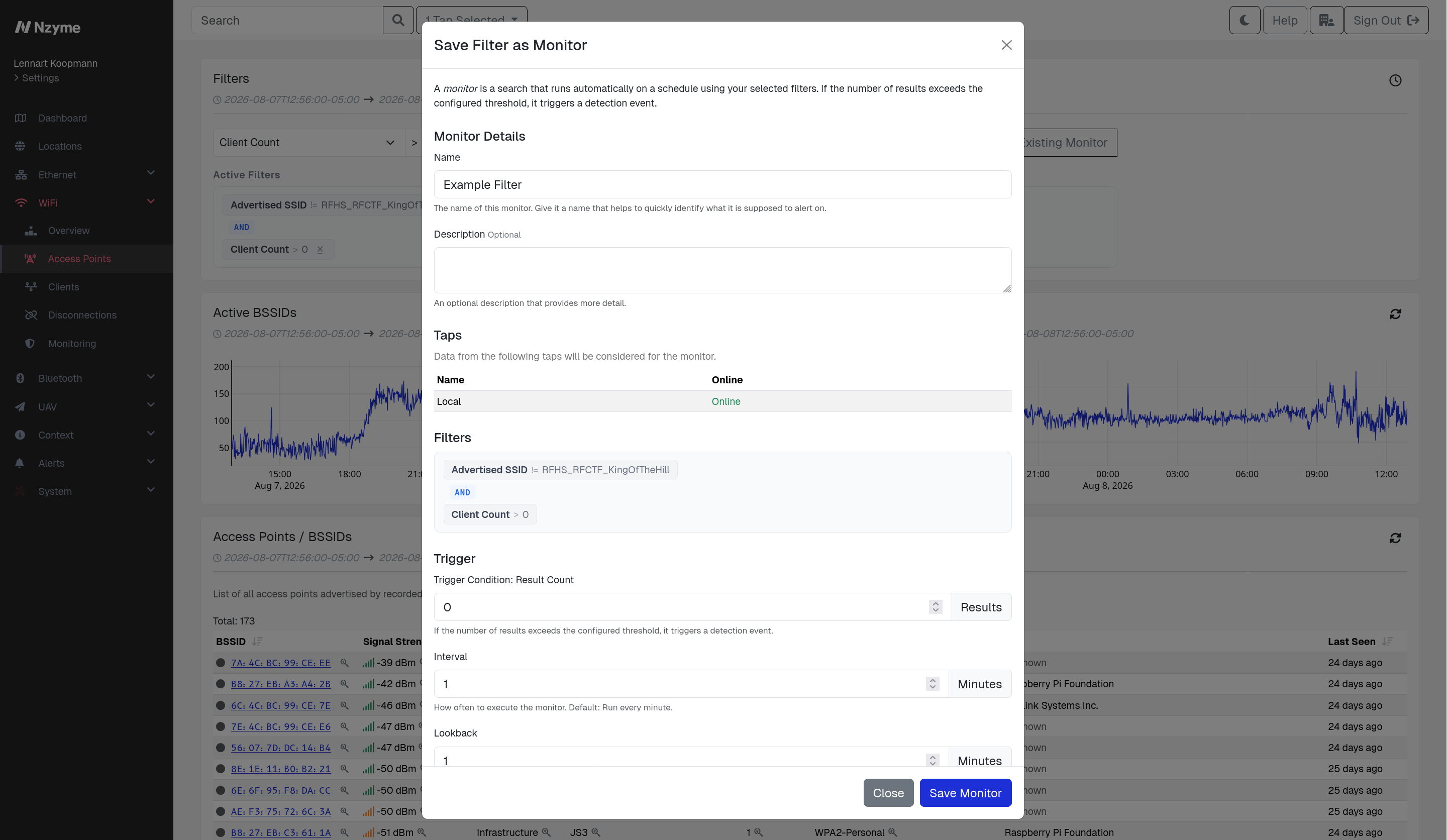
Task: Sort by Last Seen column icon
Action: point(1387,642)
